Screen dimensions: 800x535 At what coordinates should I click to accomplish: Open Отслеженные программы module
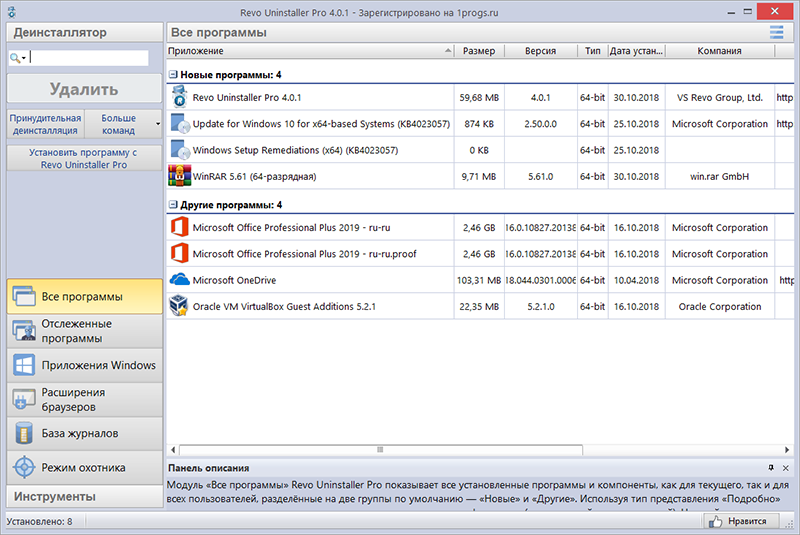(85, 331)
